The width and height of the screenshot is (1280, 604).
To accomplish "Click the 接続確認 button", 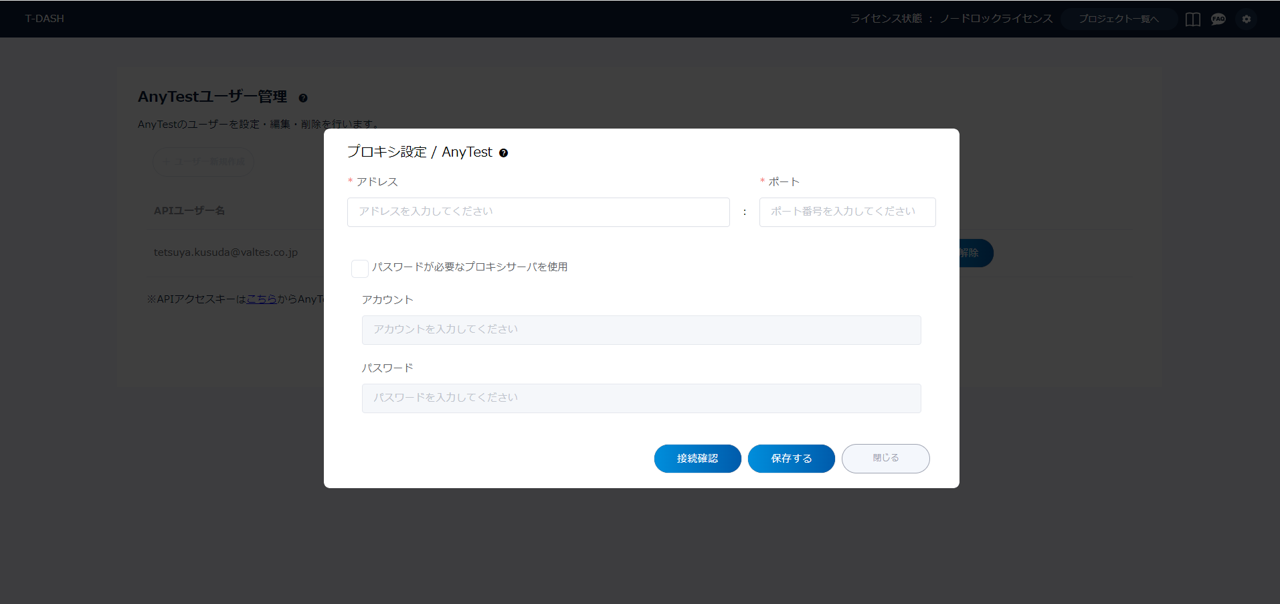I will (x=697, y=458).
